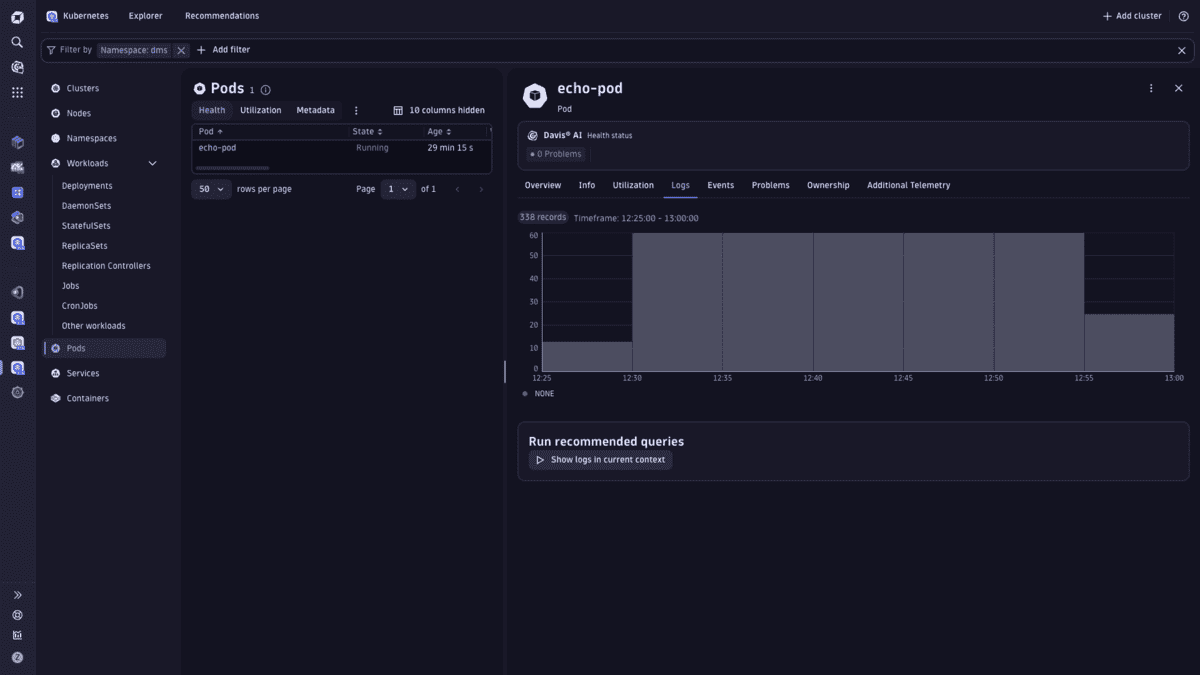Screen dimensions: 1200x675
Task: Switch to the Events tab
Action: [720, 185]
